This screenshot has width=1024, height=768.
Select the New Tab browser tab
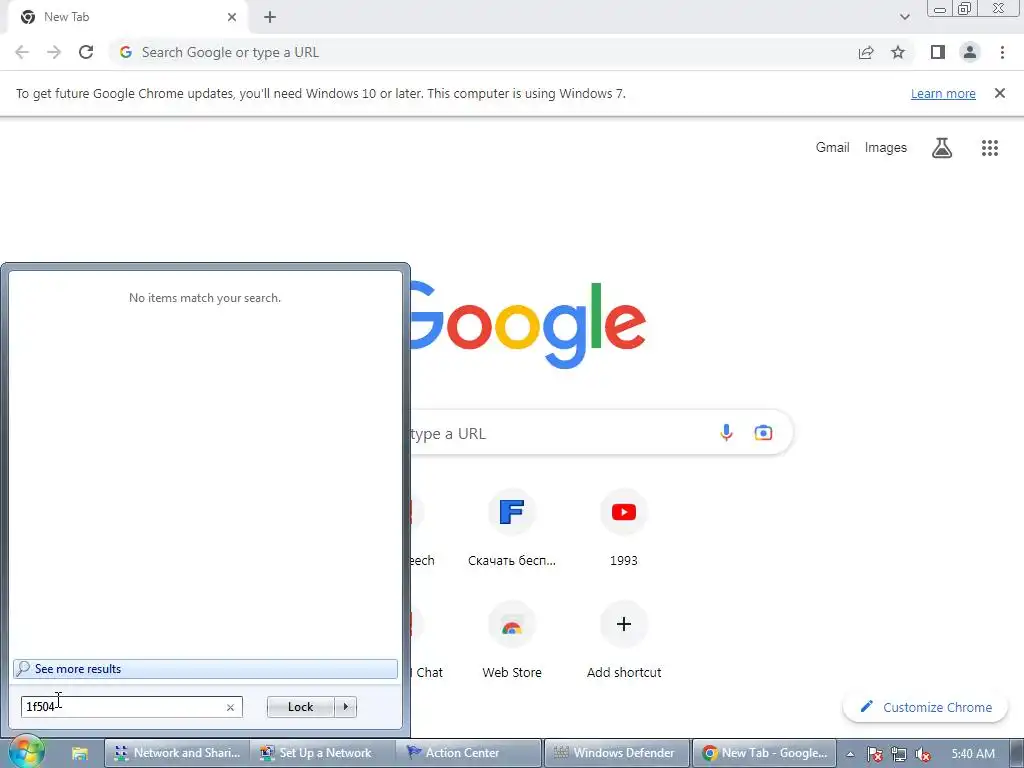[x=127, y=17]
